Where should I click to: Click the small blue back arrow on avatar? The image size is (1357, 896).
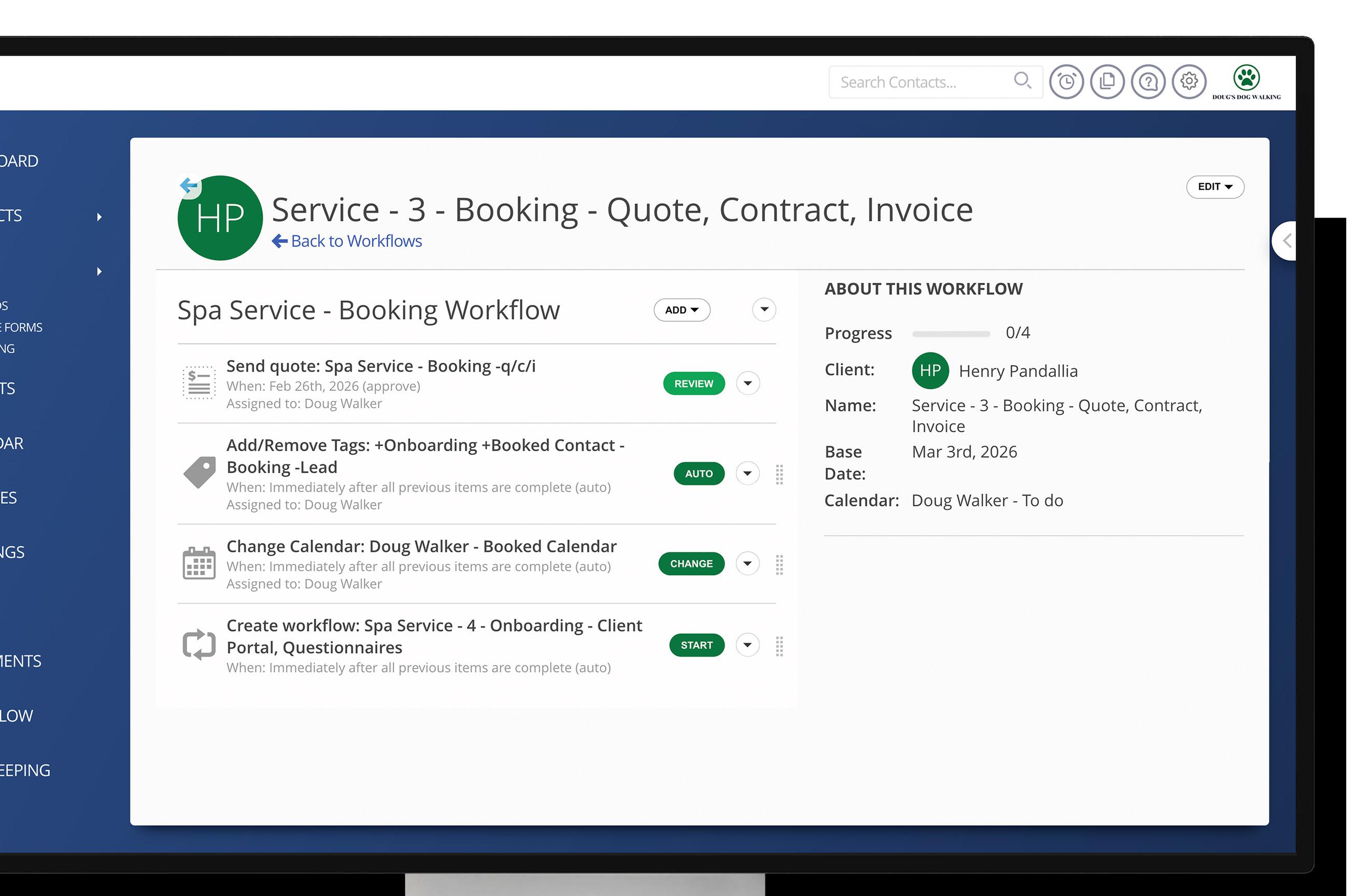(x=189, y=185)
